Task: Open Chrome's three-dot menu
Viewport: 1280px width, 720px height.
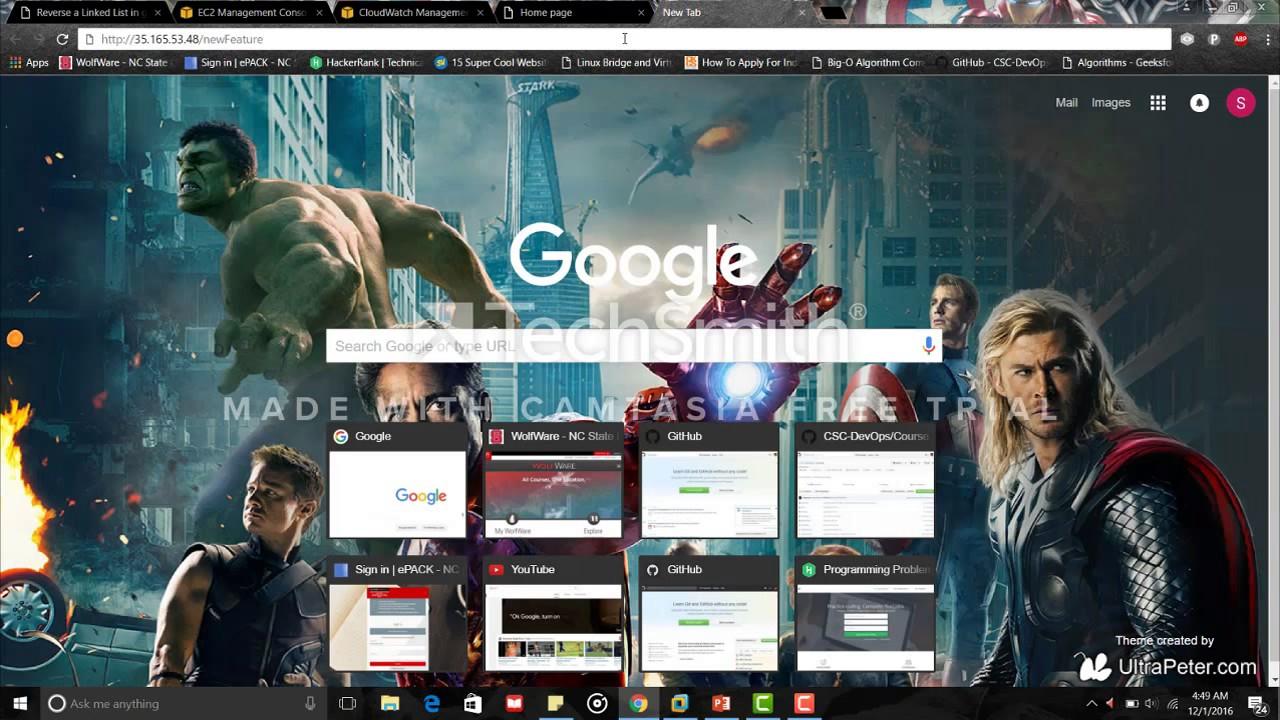Action: point(1267,39)
